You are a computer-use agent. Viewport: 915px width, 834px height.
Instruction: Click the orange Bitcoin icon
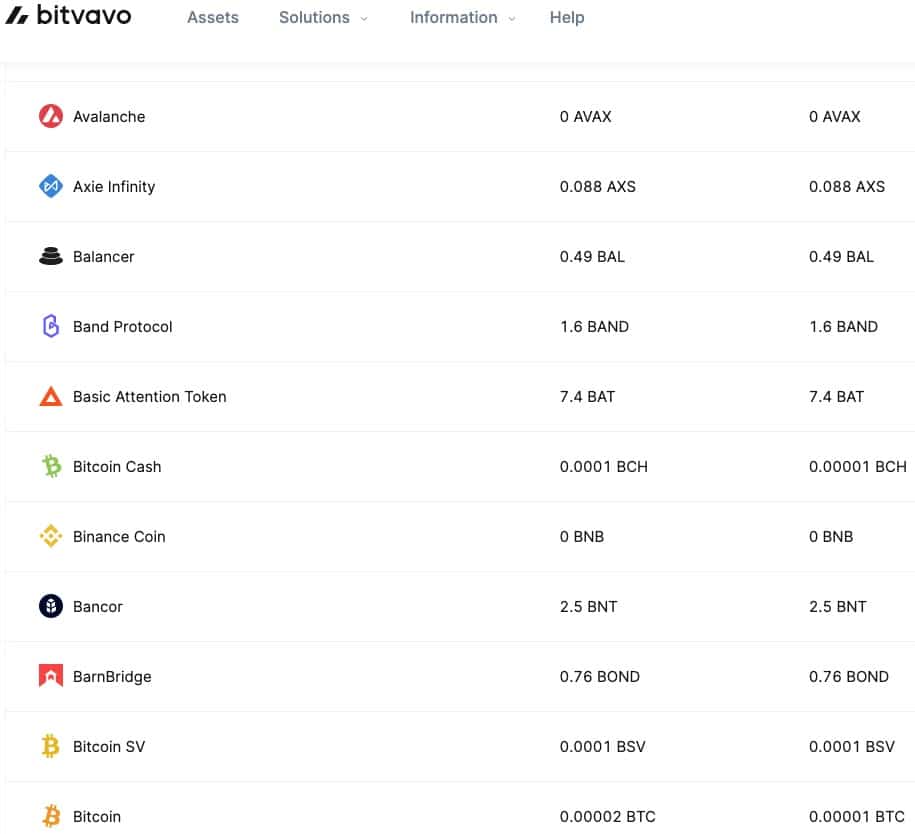[51, 816]
